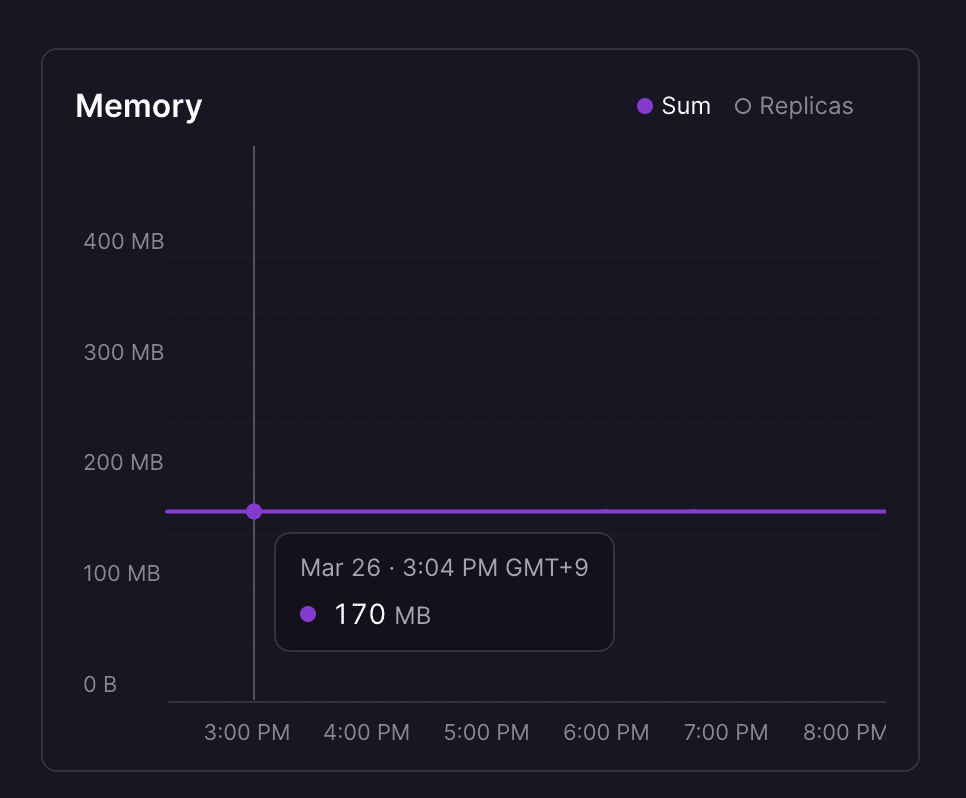Click the Memory chart title
This screenshot has height=798, width=966.
click(x=139, y=106)
